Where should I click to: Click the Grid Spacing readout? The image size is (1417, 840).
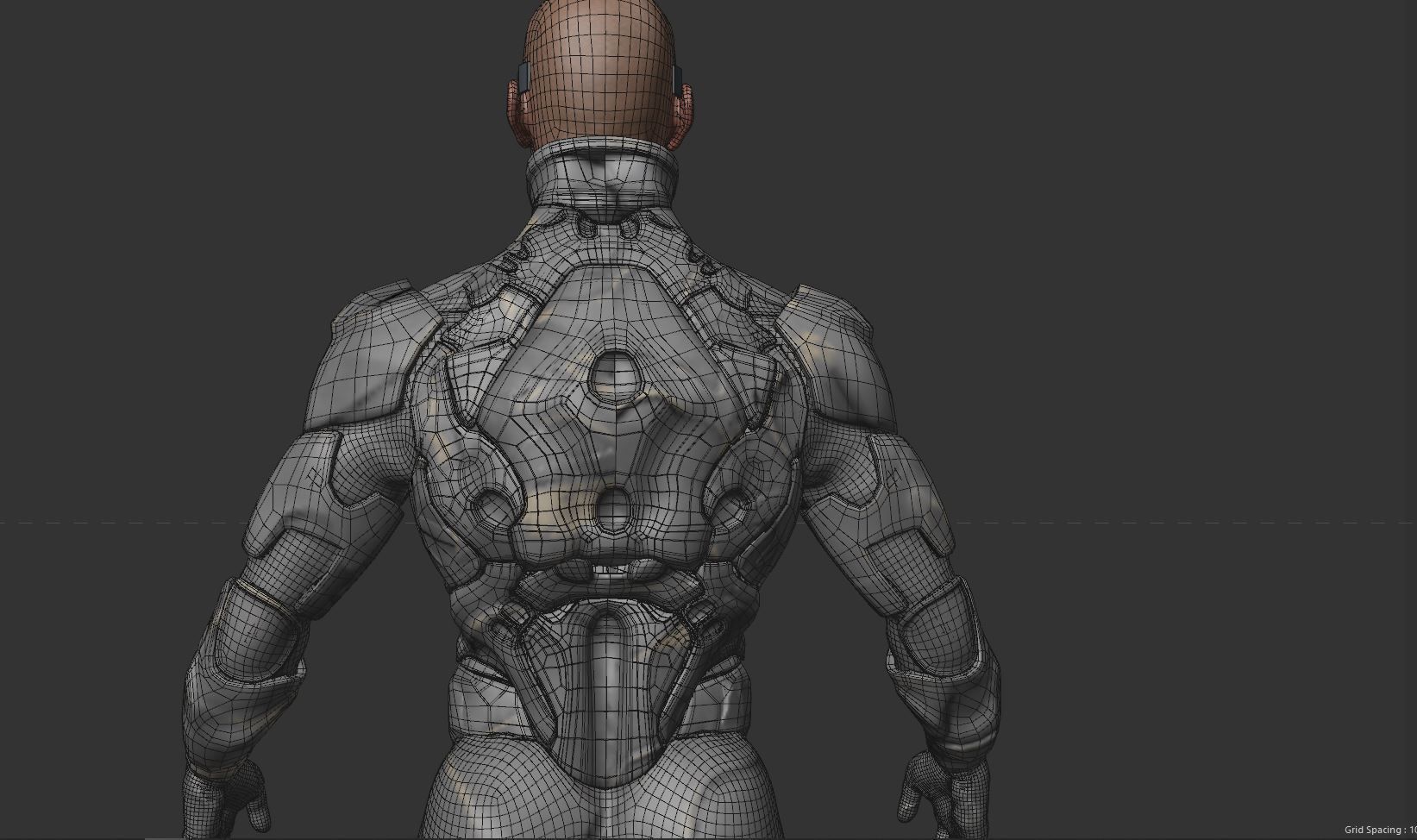(x=1380, y=830)
